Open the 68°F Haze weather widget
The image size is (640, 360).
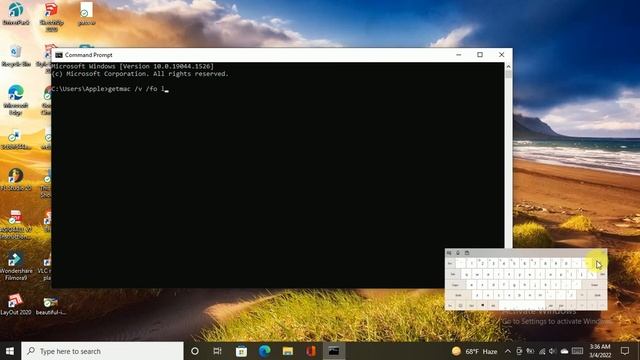(474, 351)
